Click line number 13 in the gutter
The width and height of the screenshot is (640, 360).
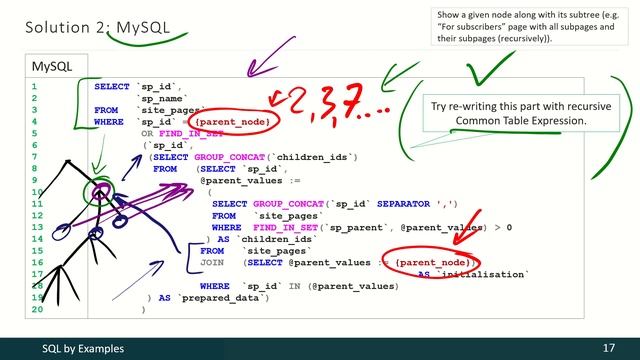point(37,227)
